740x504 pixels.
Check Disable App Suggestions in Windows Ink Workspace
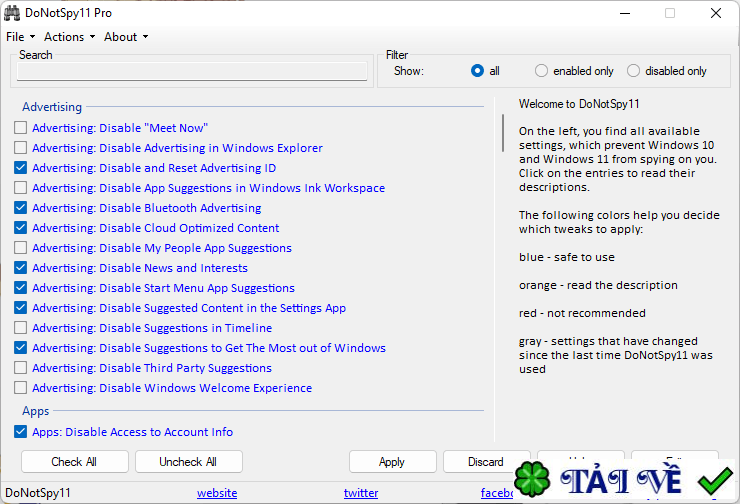click(20, 188)
